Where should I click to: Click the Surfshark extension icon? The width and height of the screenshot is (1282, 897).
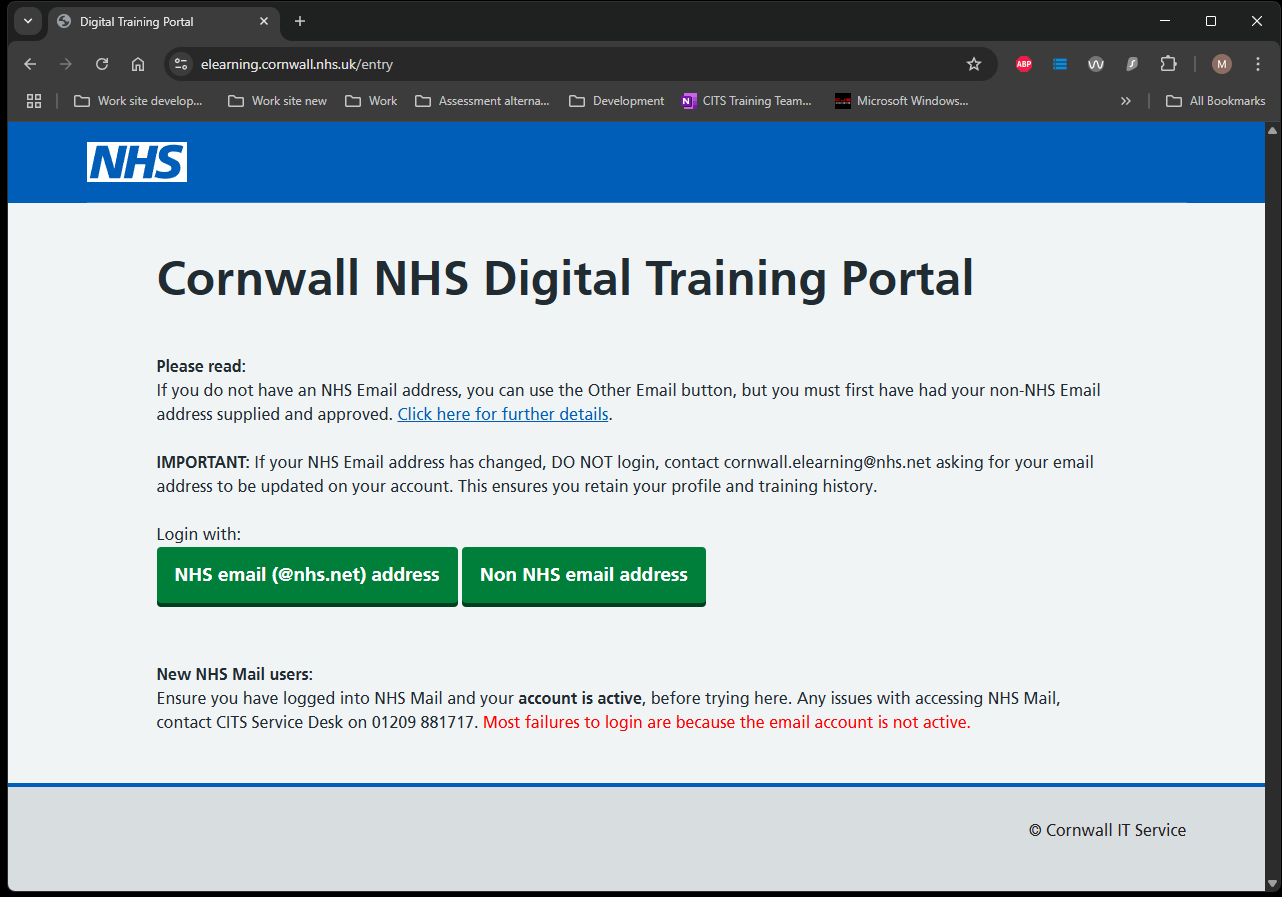click(1131, 63)
